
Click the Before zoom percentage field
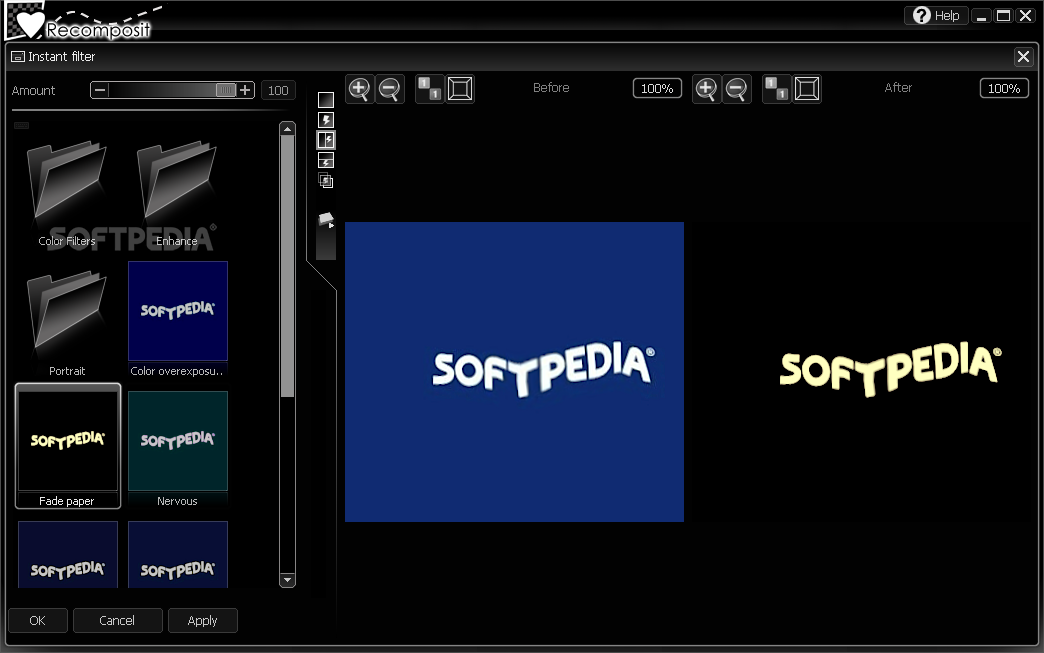(657, 89)
